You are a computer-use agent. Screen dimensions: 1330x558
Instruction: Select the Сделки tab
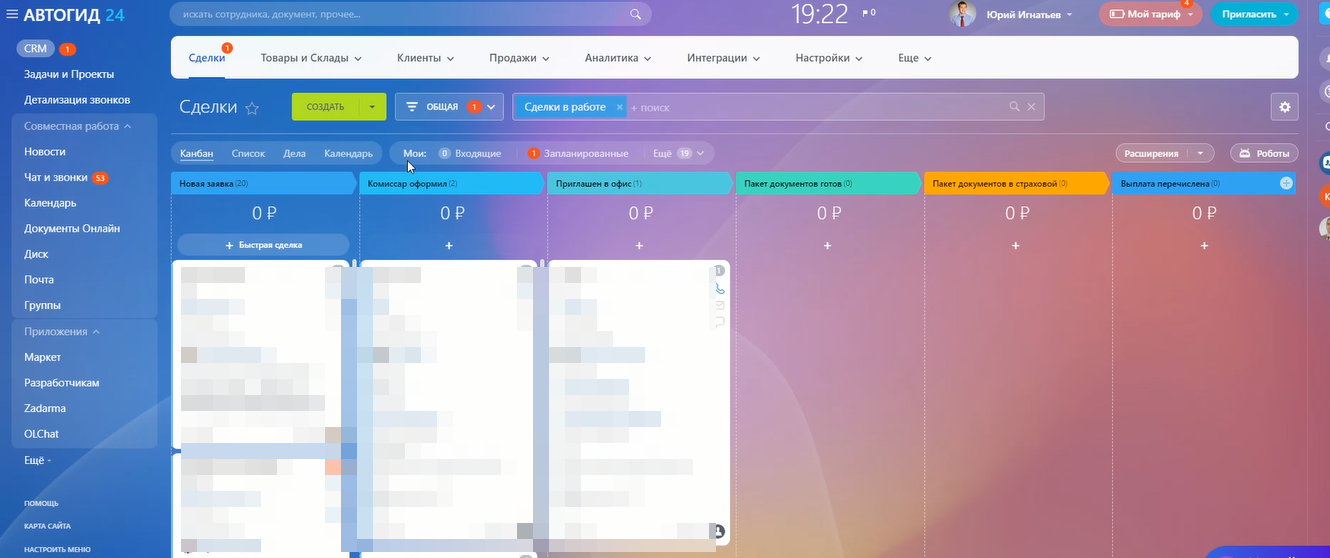207,58
